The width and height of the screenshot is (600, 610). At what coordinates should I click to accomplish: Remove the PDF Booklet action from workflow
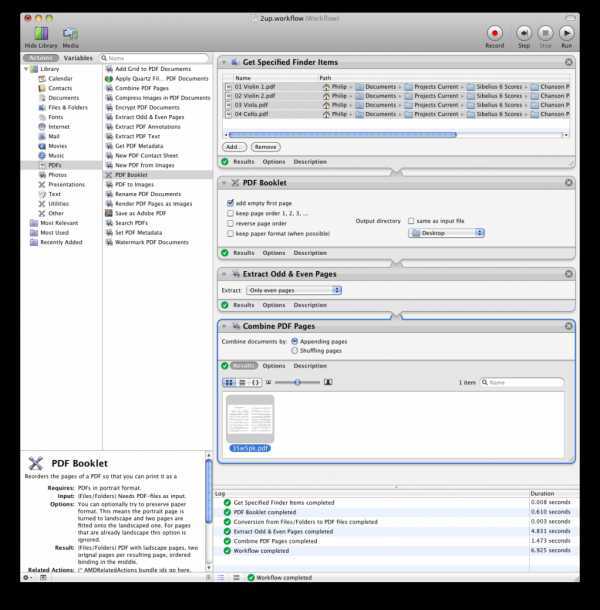tap(568, 182)
